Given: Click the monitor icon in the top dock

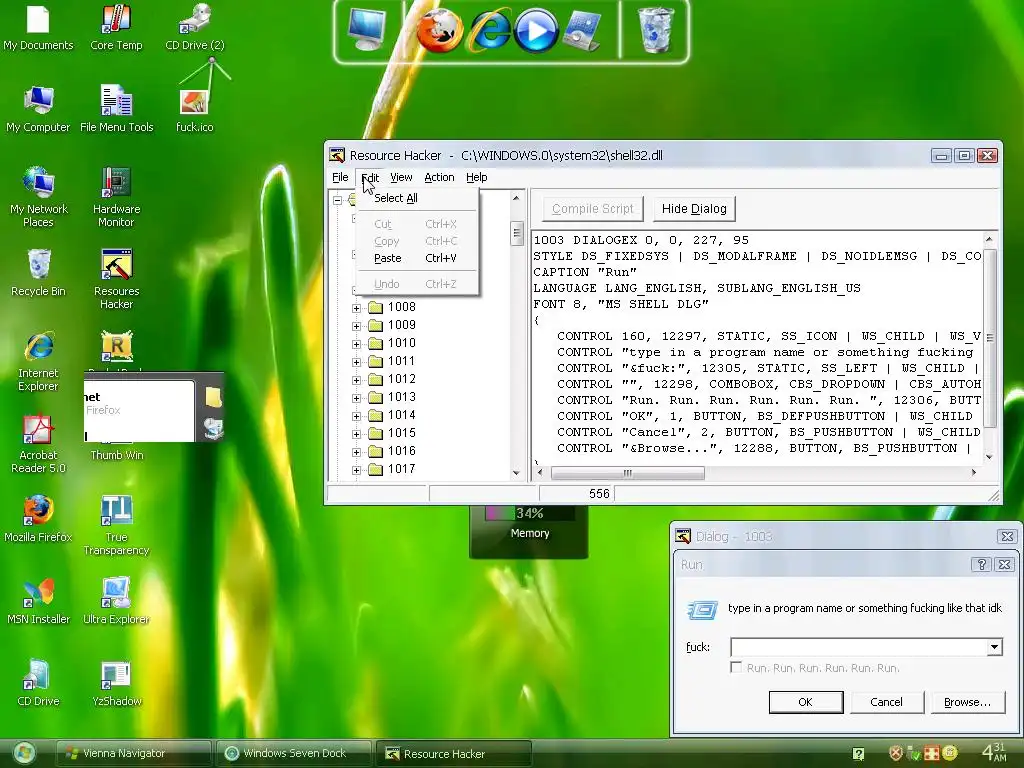Looking at the screenshot, I should 366,30.
